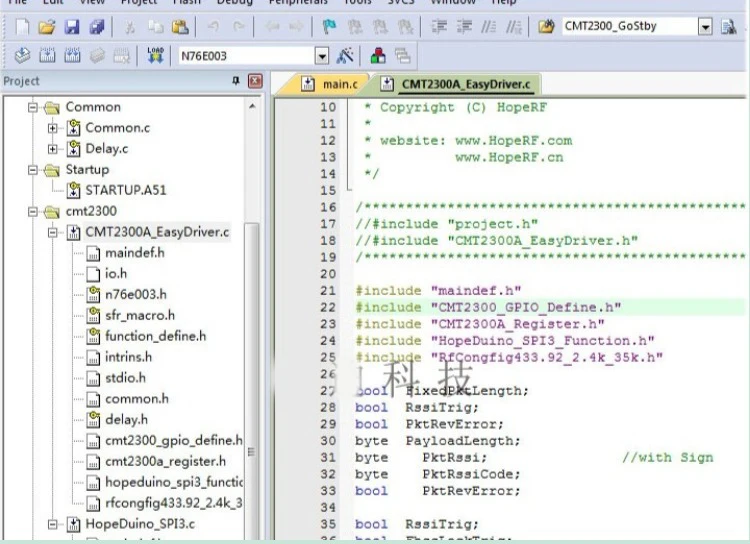Open the N76E003 target dropdown arrow
The width and height of the screenshot is (750, 544).
(x=322, y=56)
